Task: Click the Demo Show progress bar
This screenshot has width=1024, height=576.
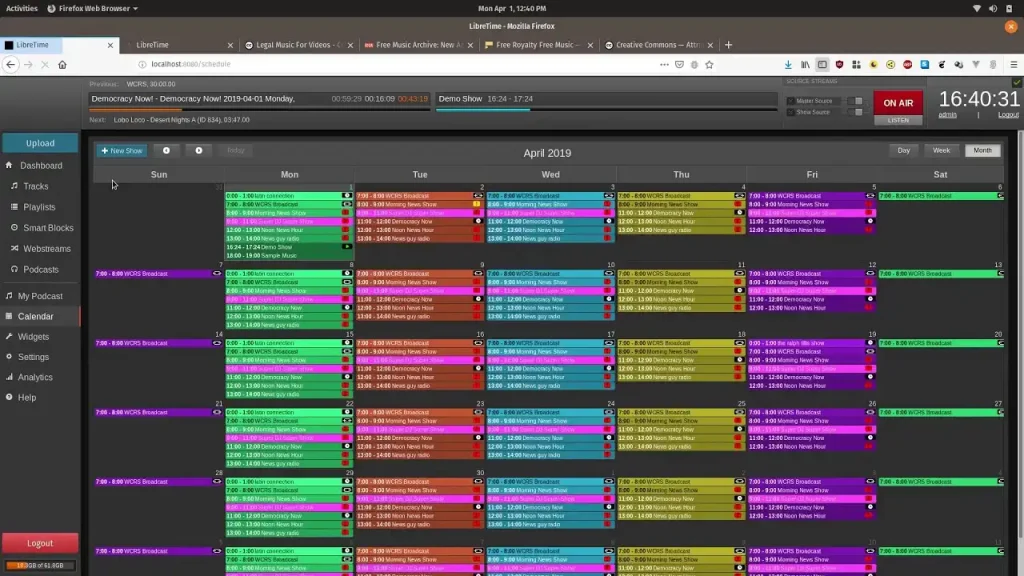Action: coord(484,110)
